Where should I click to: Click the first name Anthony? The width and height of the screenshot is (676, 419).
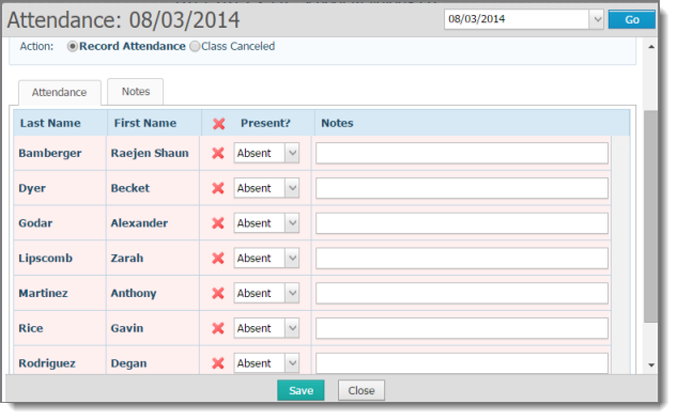point(133,294)
